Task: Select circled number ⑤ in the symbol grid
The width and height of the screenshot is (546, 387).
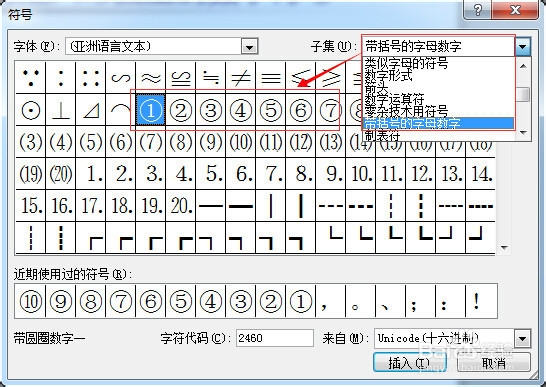Action: coord(271,110)
